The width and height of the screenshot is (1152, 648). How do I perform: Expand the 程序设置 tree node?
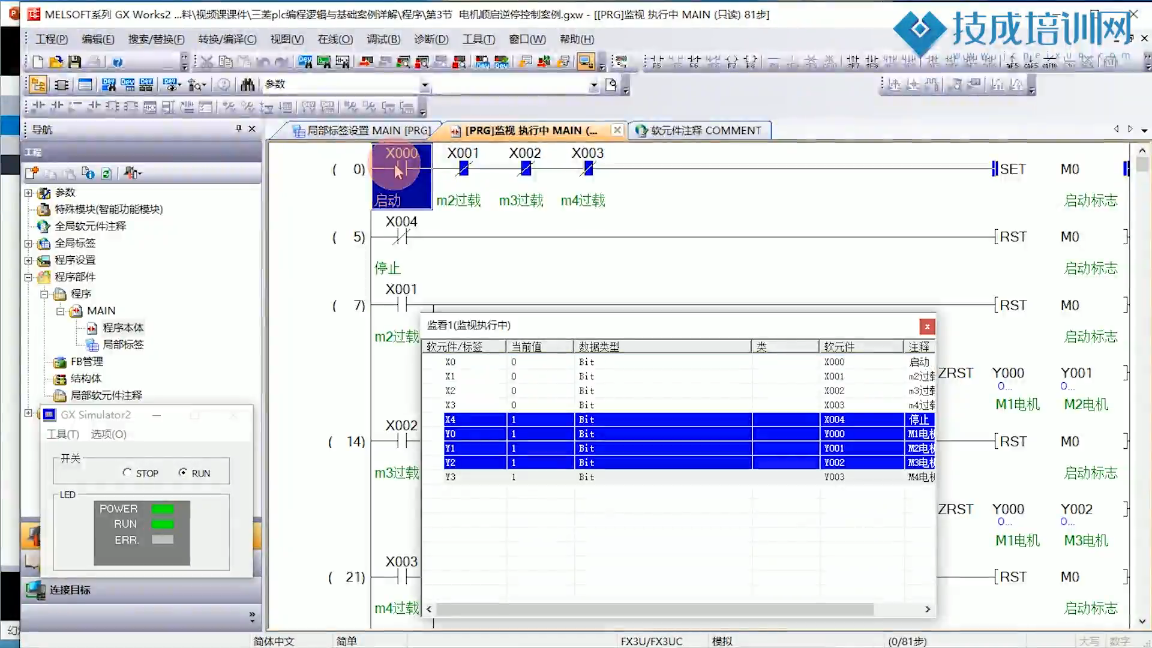(x=29, y=260)
